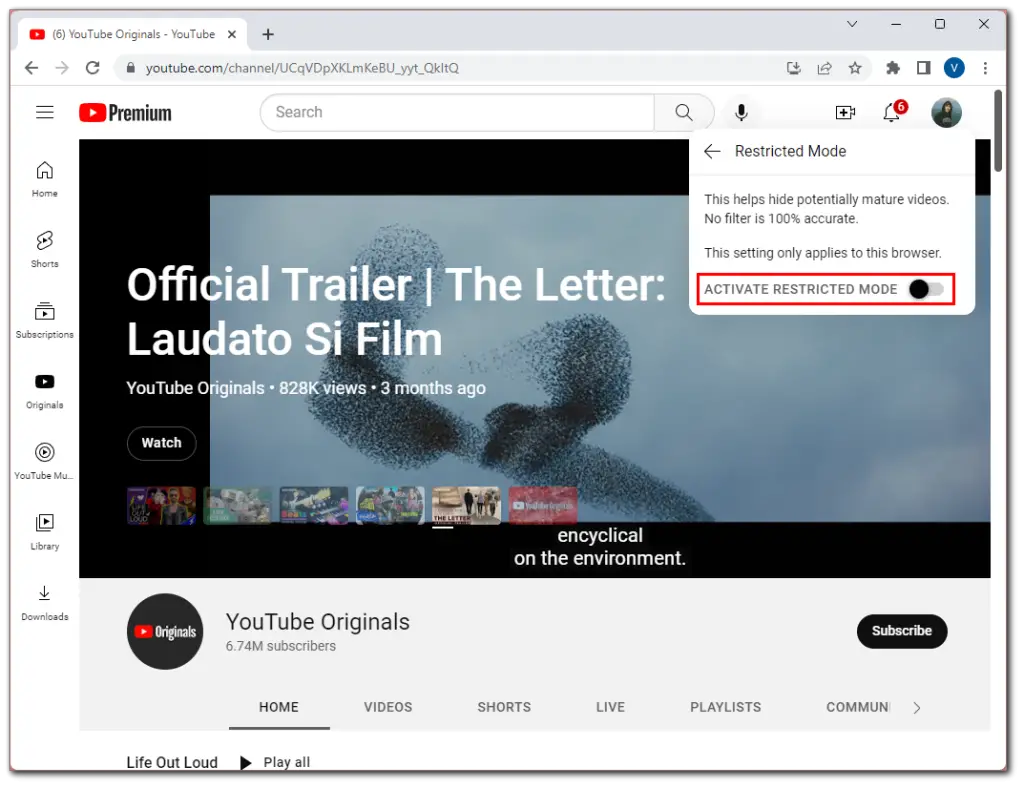Expand tab search chevron in title bar
1024x788 pixels.
[x=852, y=24]
